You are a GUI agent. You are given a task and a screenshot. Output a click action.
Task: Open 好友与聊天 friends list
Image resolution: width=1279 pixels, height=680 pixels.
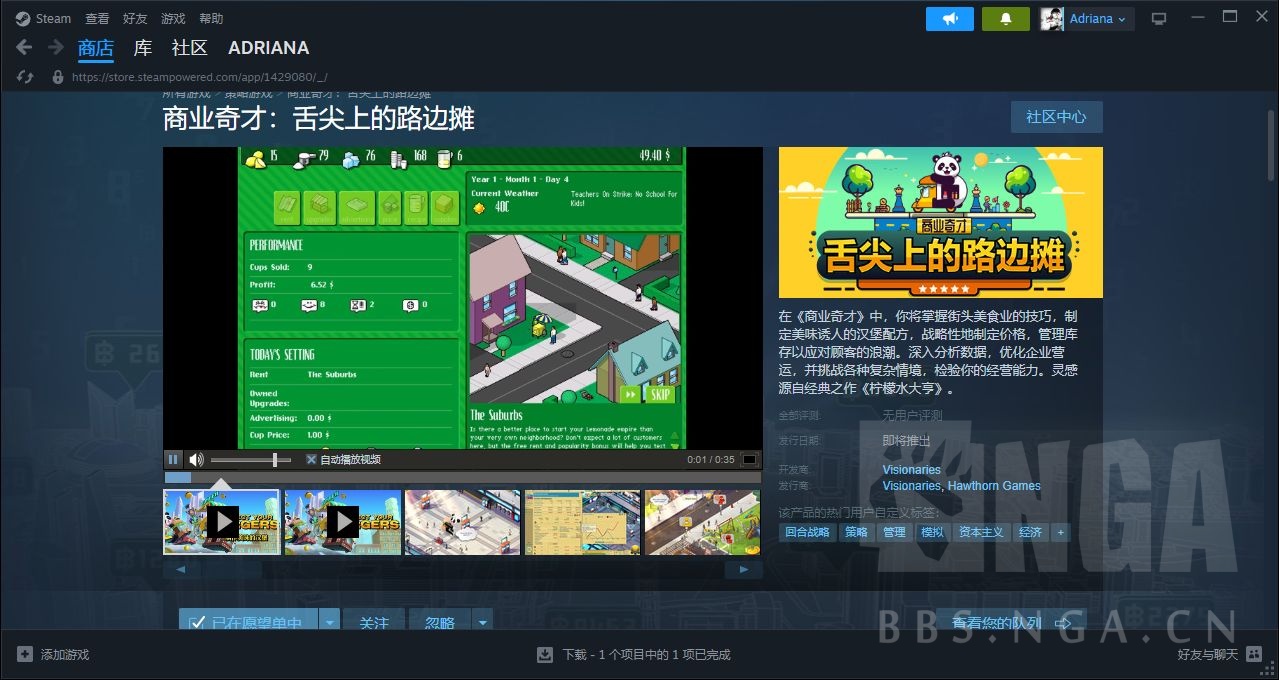click(x=1219, y=654)
